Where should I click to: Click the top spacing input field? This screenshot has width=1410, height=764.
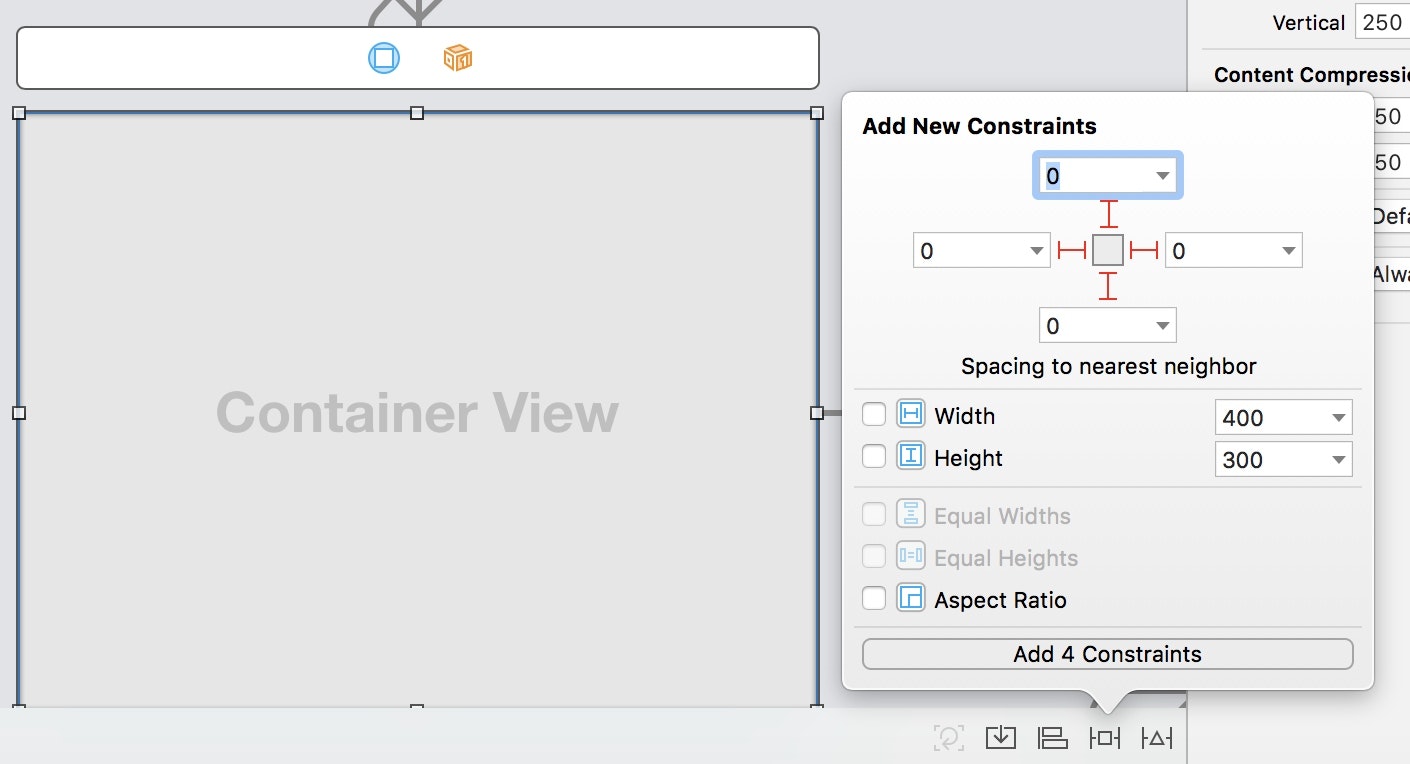pyautogui.click(x=1108, y=176)
